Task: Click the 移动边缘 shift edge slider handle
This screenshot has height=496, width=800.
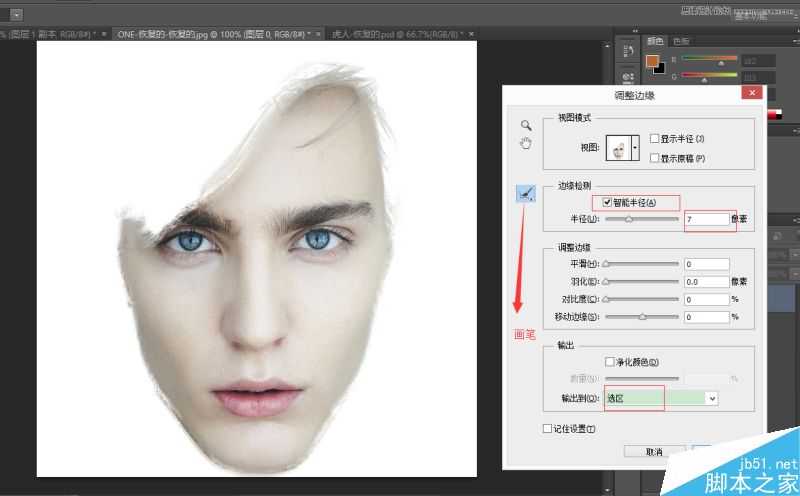Action: click(x=642, y=317)
